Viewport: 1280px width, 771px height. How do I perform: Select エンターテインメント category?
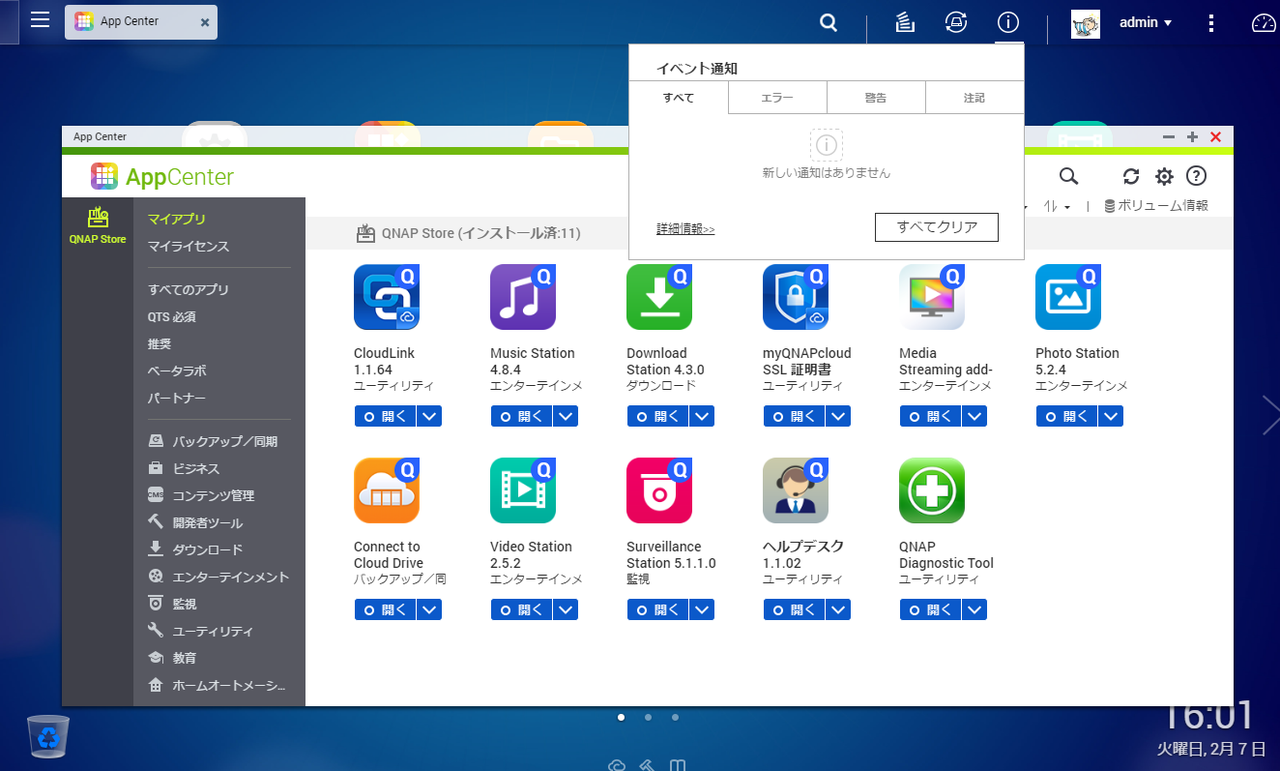[x=219, y=577]
